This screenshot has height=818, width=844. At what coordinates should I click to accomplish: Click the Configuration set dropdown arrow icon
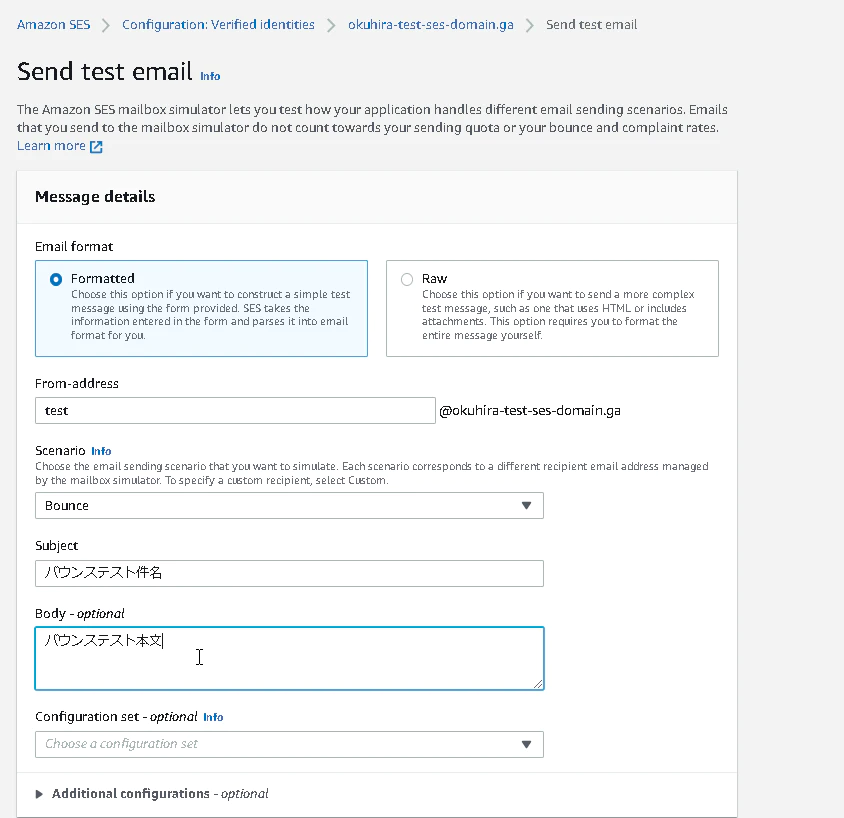point(526,744)
